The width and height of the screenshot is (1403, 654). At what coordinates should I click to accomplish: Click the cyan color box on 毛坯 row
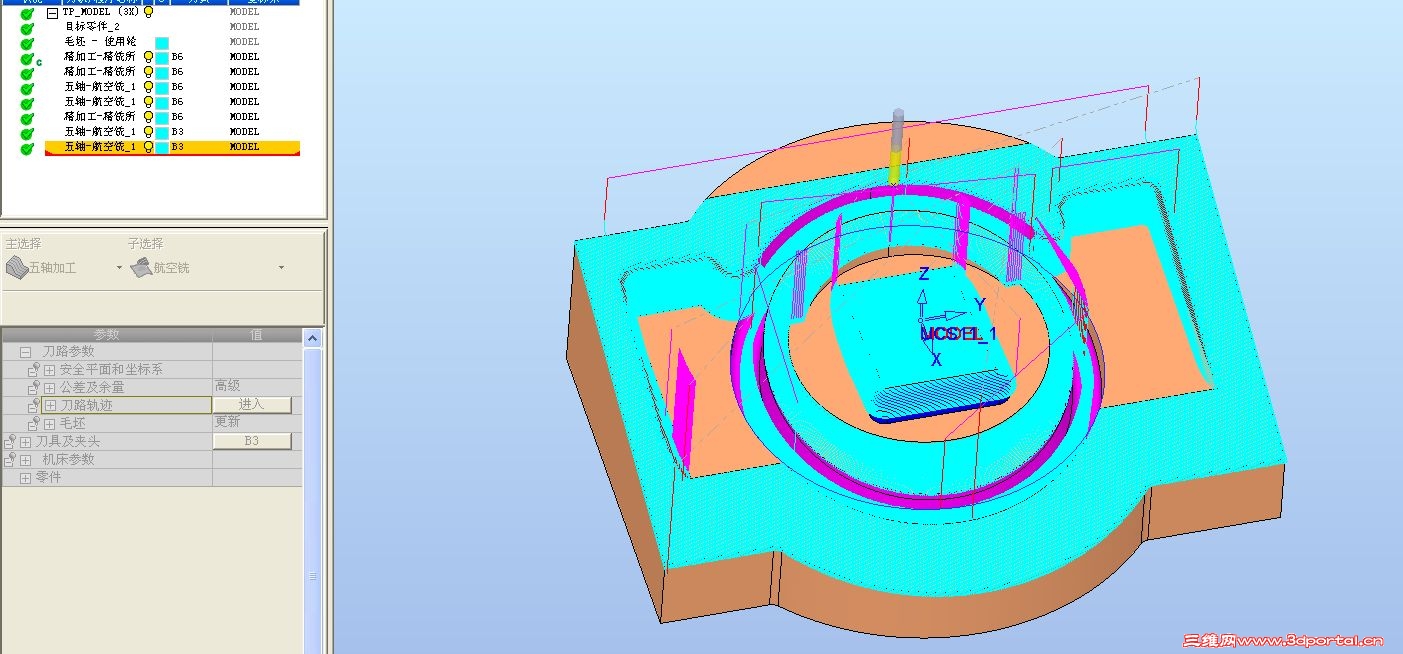pos(162,42)
